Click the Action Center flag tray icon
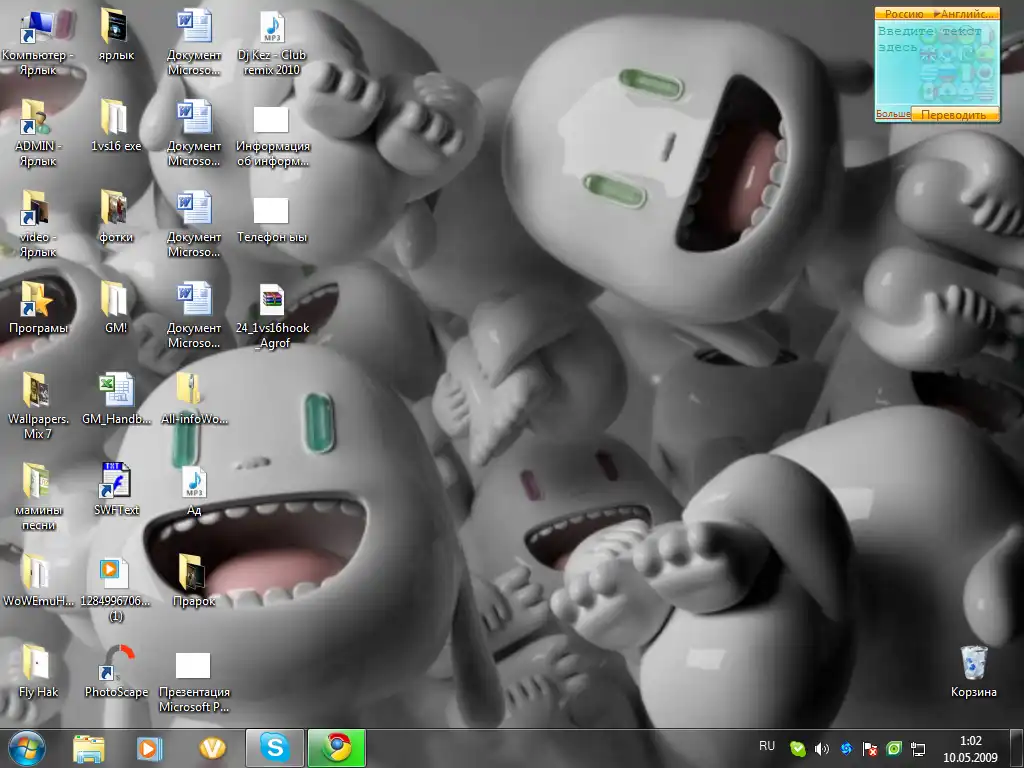The image size is (1024, 768). (x=870, y=749)
